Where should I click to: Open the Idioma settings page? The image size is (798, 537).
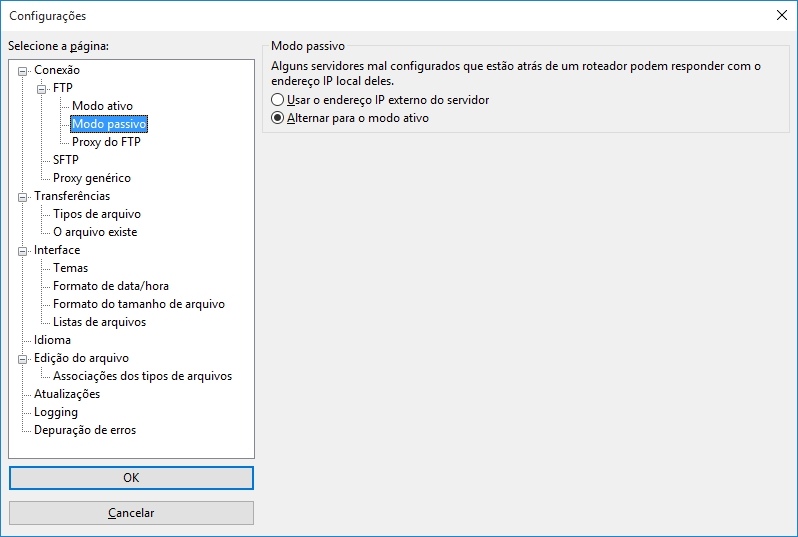(x=52, y=340)
